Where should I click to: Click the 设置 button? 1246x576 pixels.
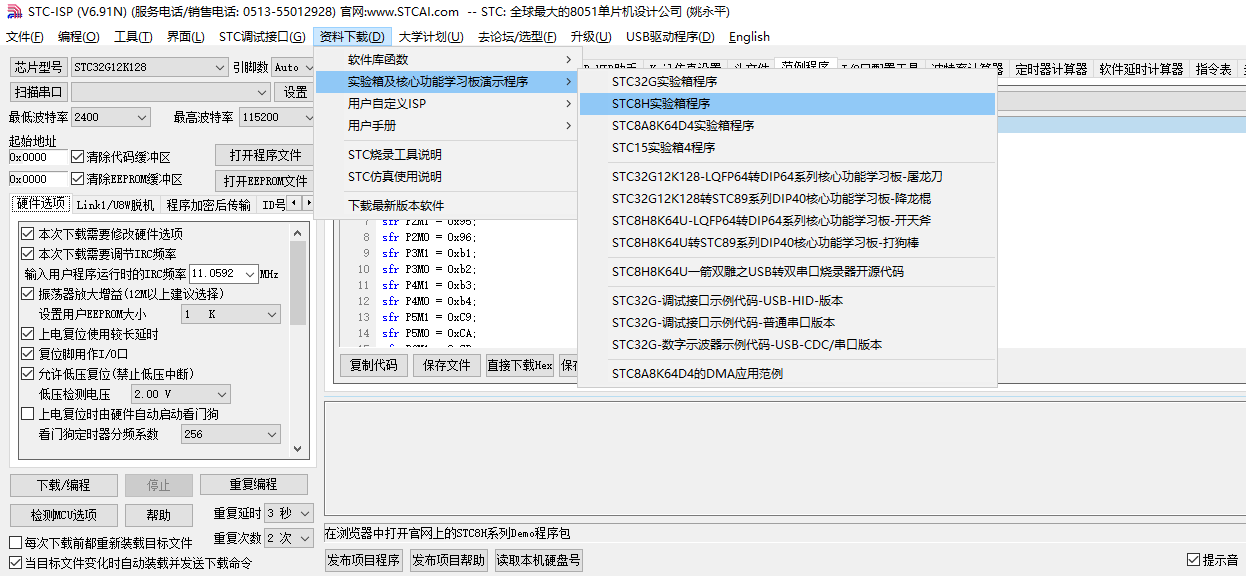[296, 92]
